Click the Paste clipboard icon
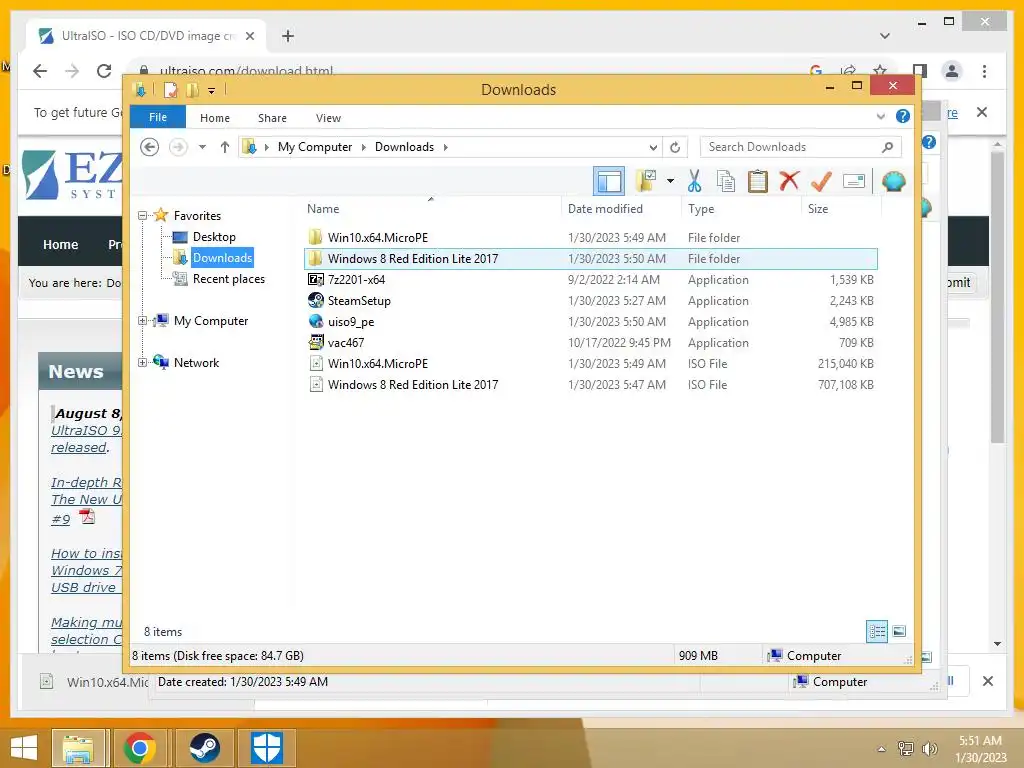The width and height of the screenshot is (1024, 768). [758, 181]
